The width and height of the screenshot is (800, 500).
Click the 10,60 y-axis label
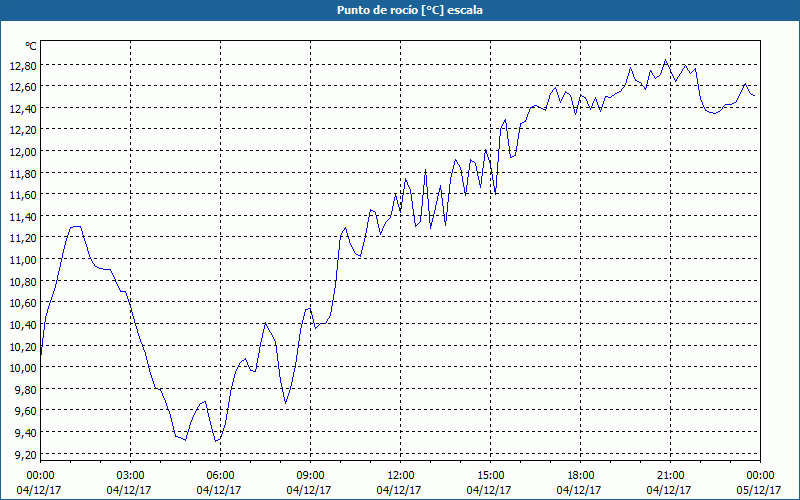(x=23, y=303)
